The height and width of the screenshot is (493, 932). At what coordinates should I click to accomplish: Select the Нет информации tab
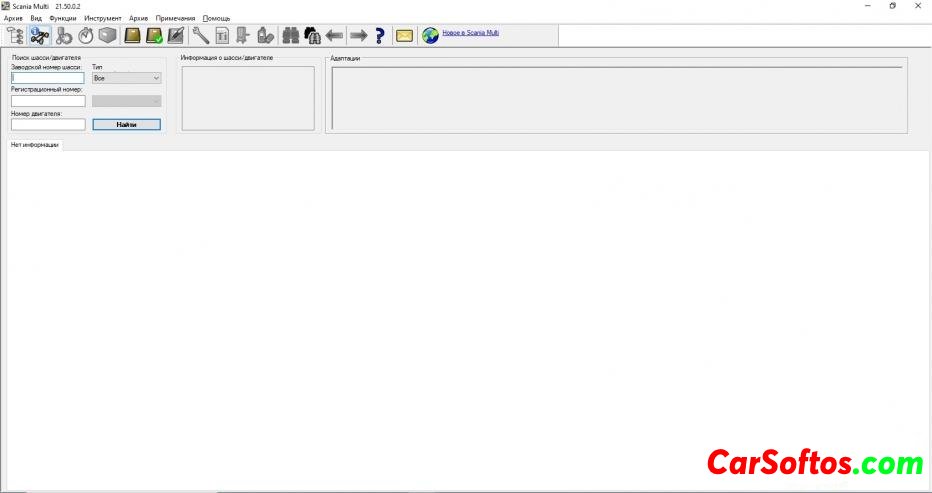pos(35,145)
